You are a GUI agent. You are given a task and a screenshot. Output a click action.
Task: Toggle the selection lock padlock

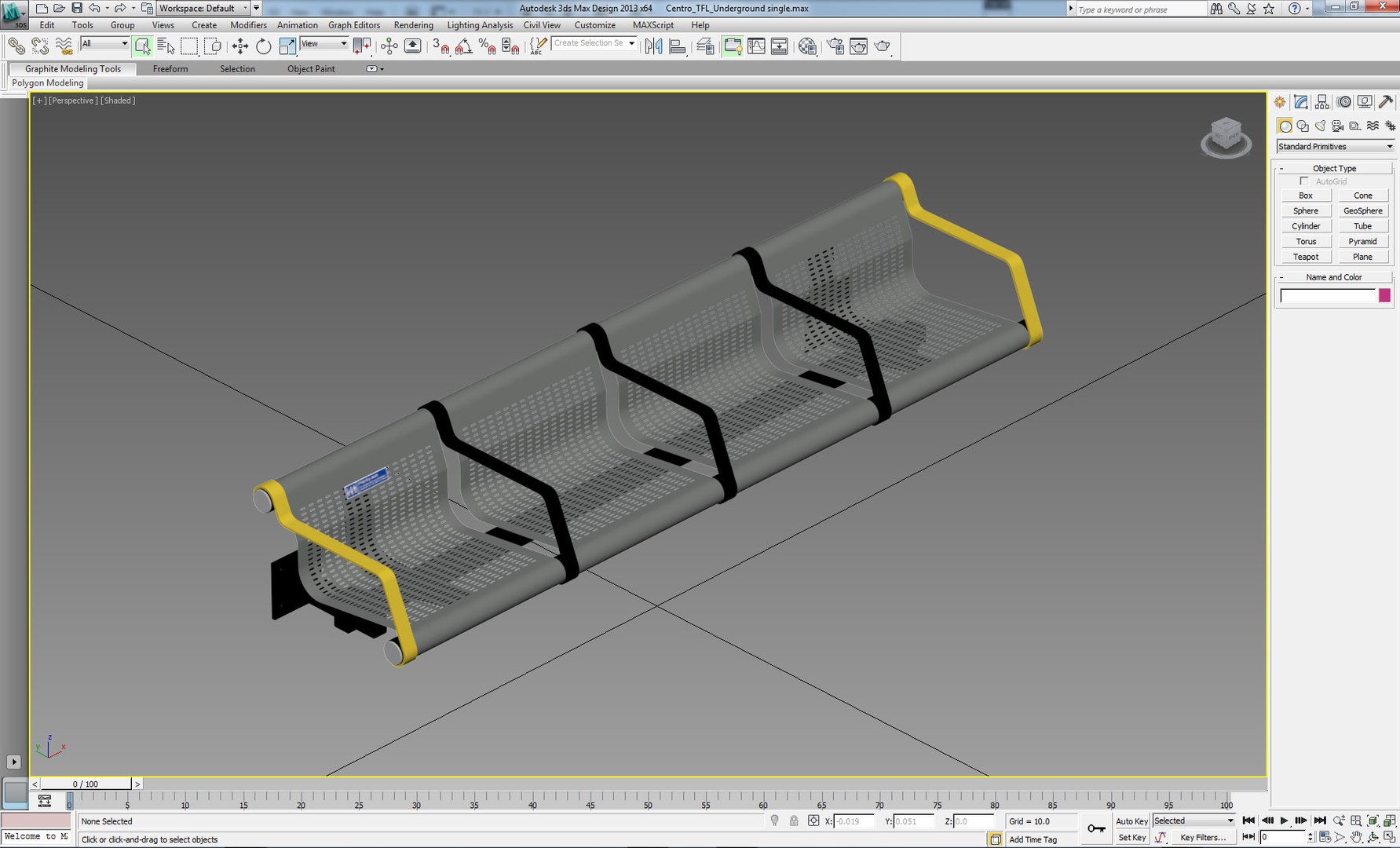point(794,821)
